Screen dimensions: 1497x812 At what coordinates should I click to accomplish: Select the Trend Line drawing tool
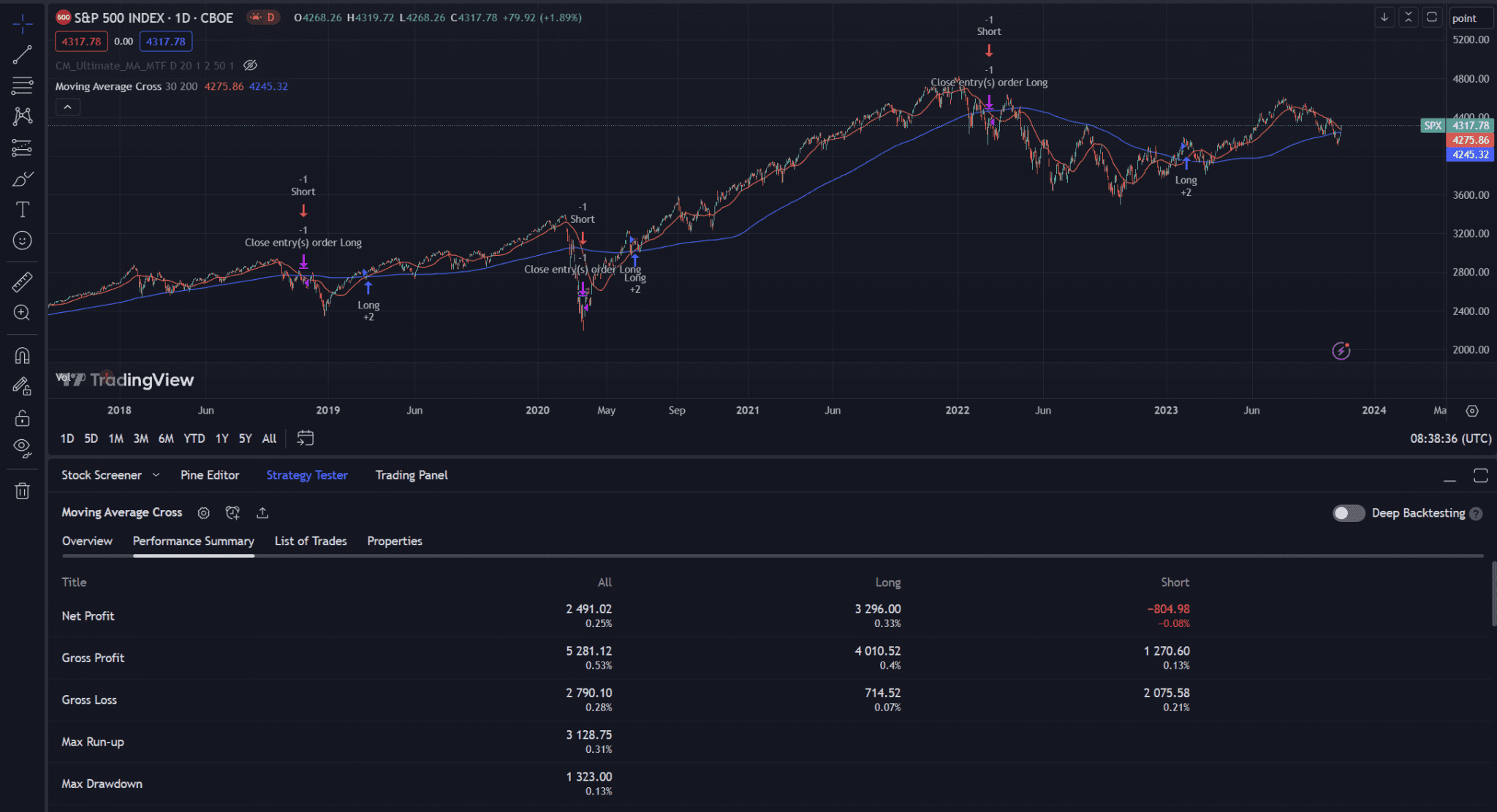pos(22,53)
